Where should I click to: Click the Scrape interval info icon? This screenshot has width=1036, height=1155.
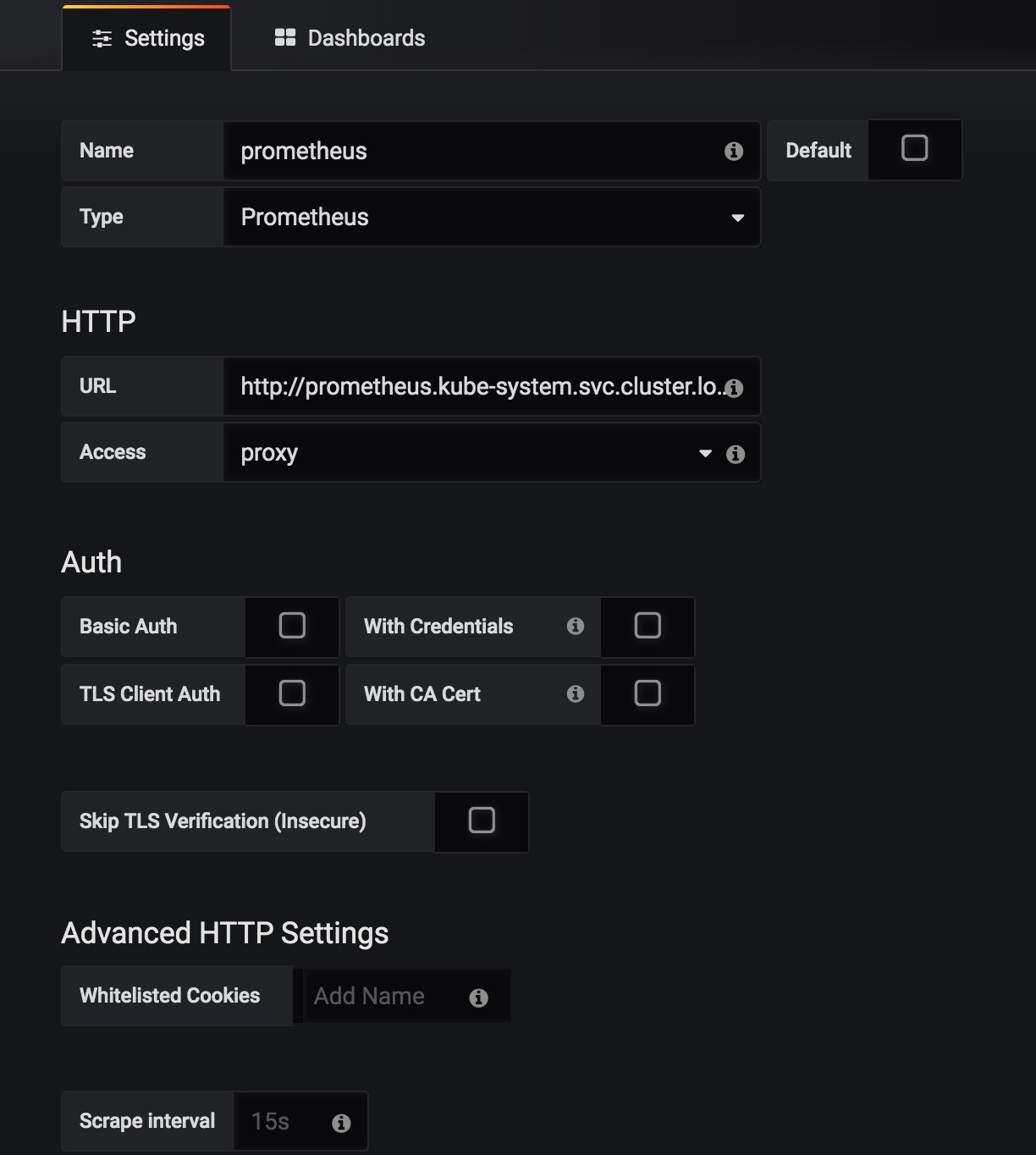pyautogui.click(x=341, y=1123)
